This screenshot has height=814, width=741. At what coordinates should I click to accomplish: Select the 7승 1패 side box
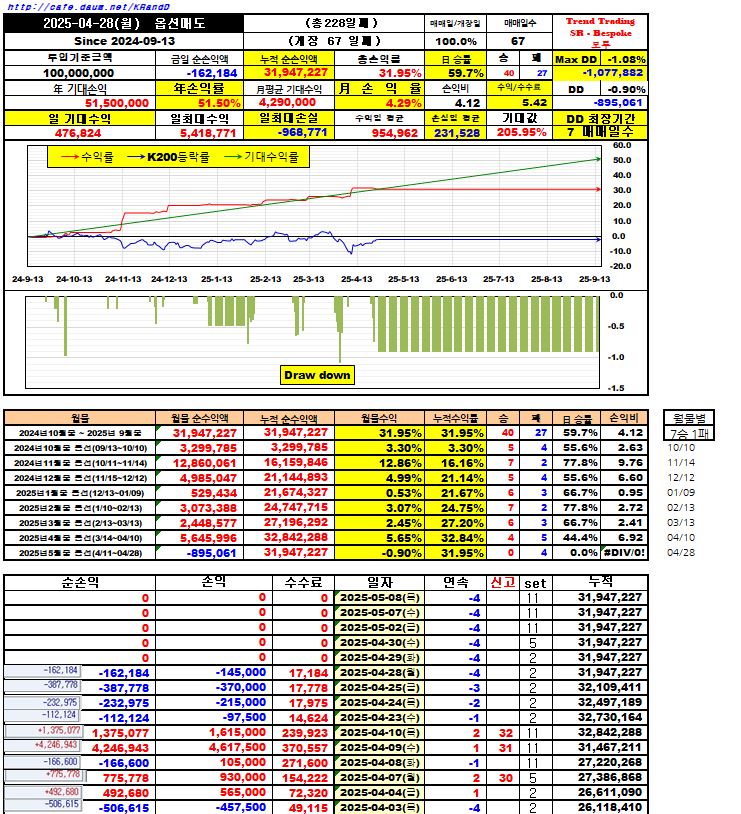pos(689,433)
